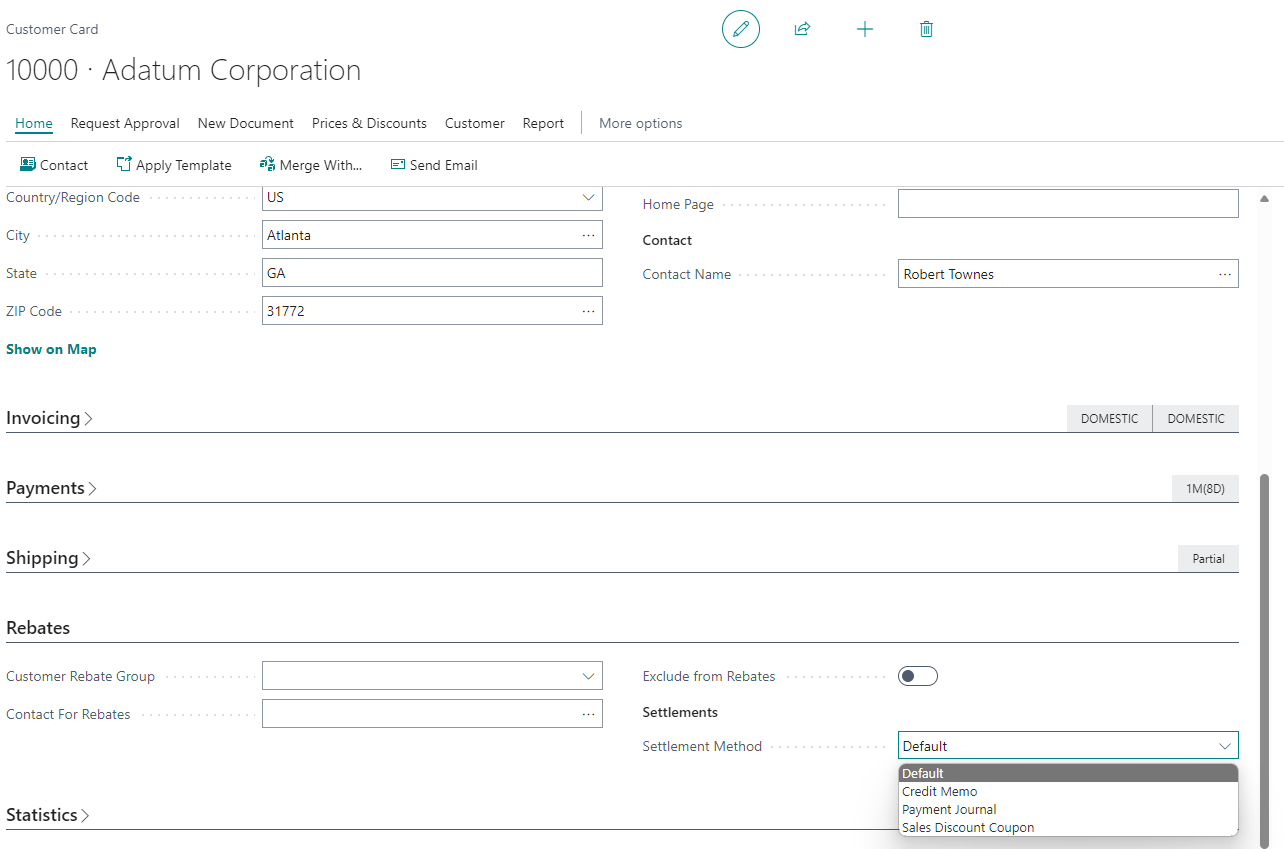Viewport: 1284px width, 849px height.
Task: Click the Country/Region Code field US
Action: (432, 197)
